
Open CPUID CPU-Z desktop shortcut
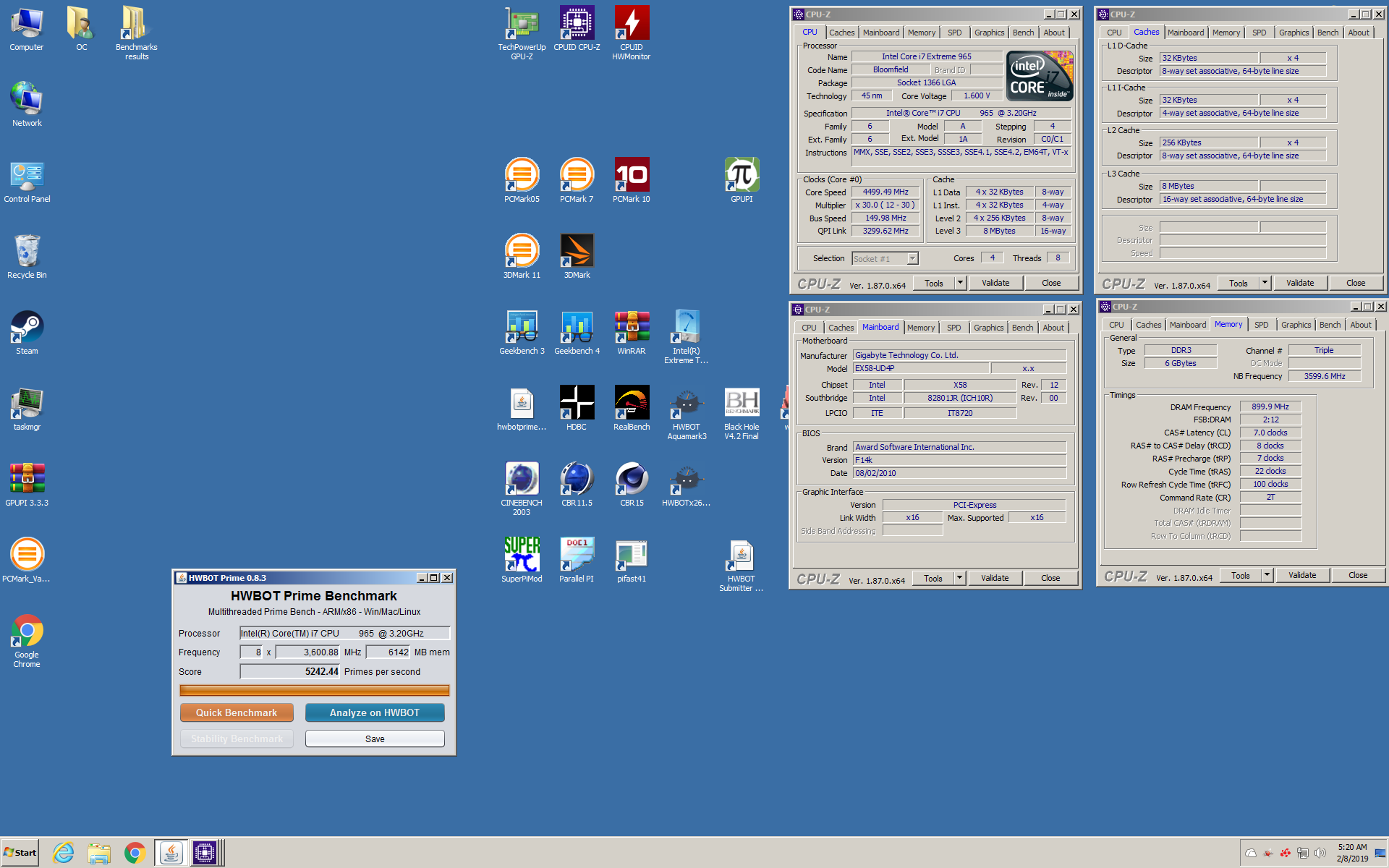coord(577,29)
